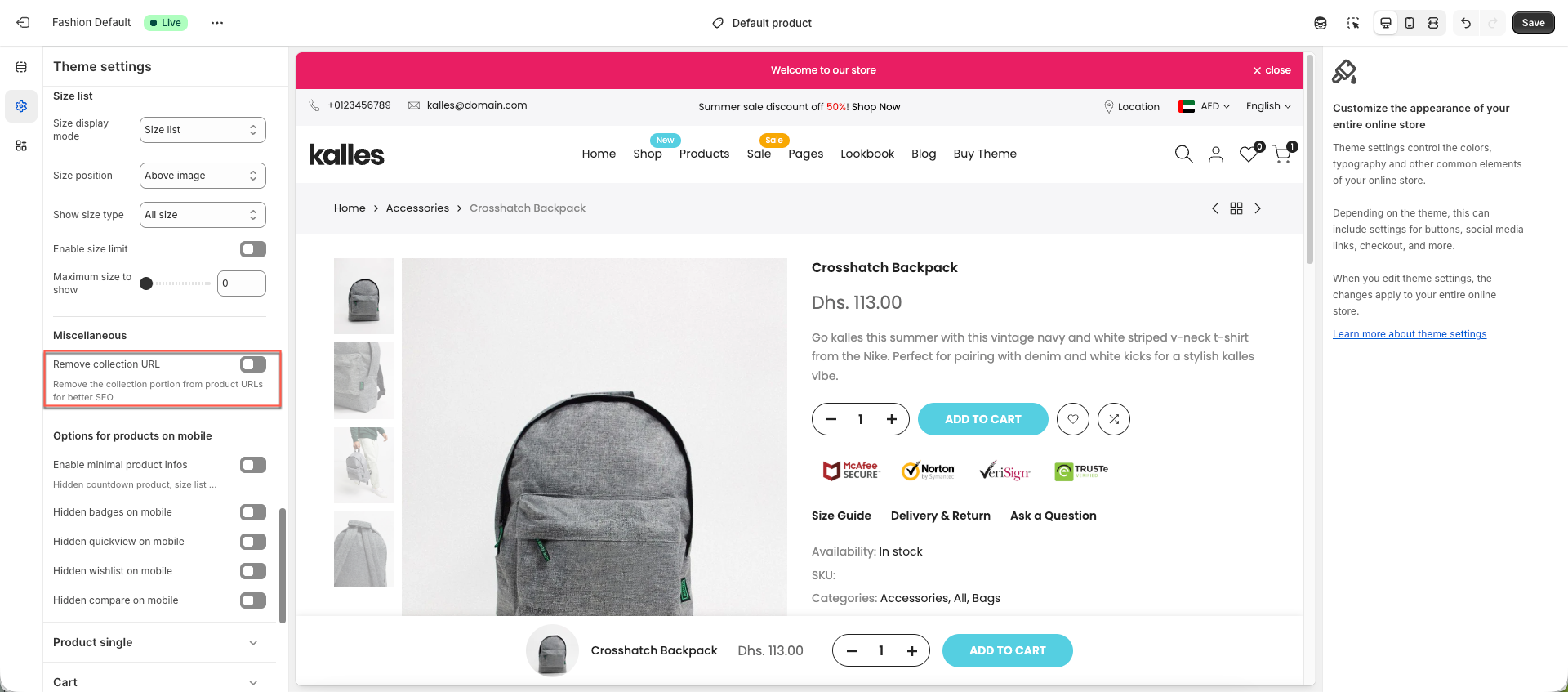Click the exit editor icon at top left
1568x692 pixels.
click(x=23, y=23)
